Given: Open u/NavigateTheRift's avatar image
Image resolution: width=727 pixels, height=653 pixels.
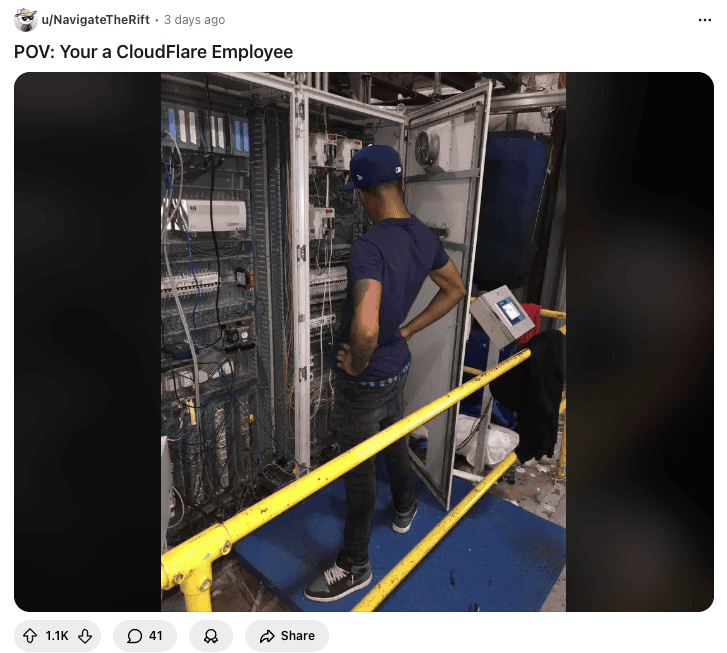Looking at the screenshot, I should pos(26,19).
